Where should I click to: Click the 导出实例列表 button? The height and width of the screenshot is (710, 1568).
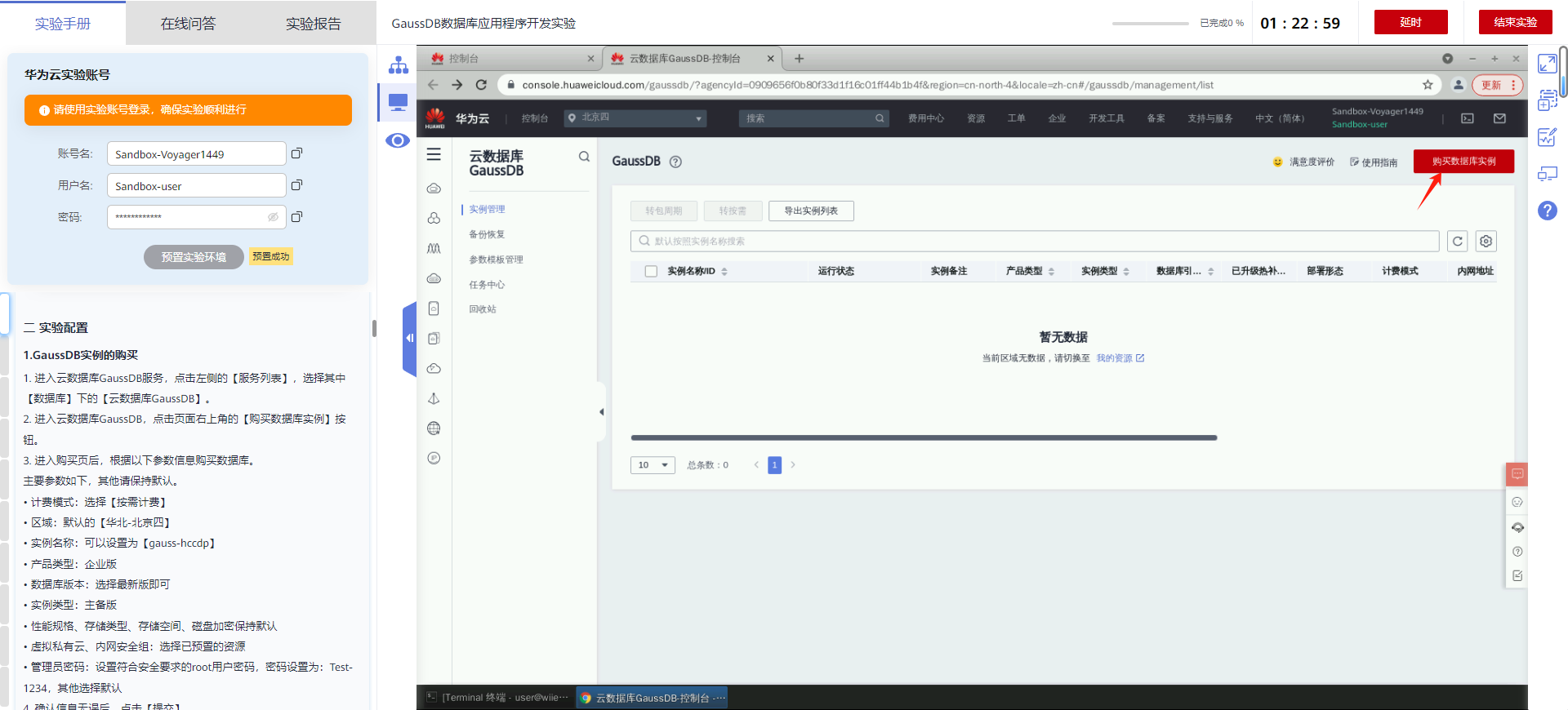[x=811, y=211]
